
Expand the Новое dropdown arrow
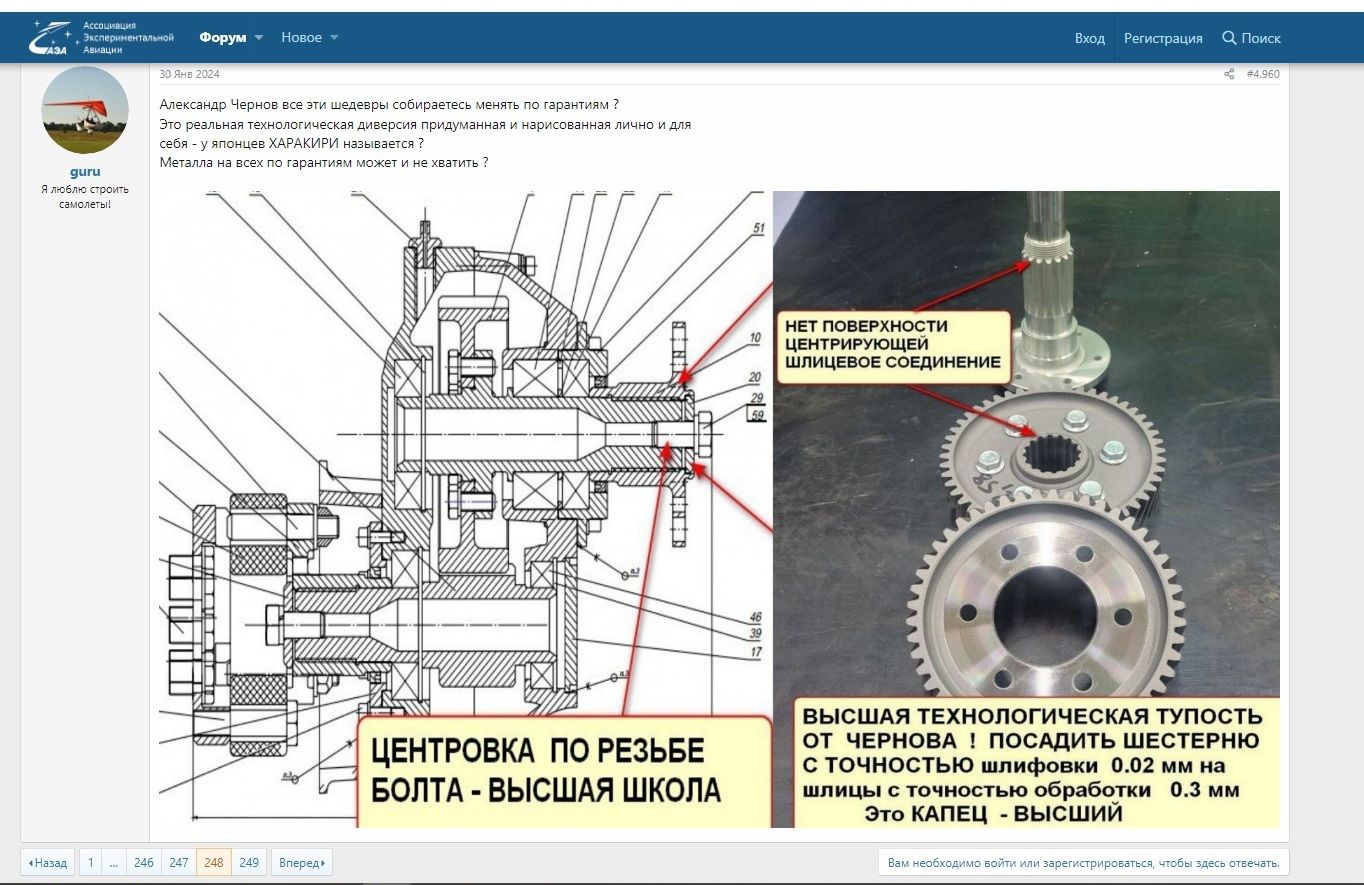click(x=333, y=37)
